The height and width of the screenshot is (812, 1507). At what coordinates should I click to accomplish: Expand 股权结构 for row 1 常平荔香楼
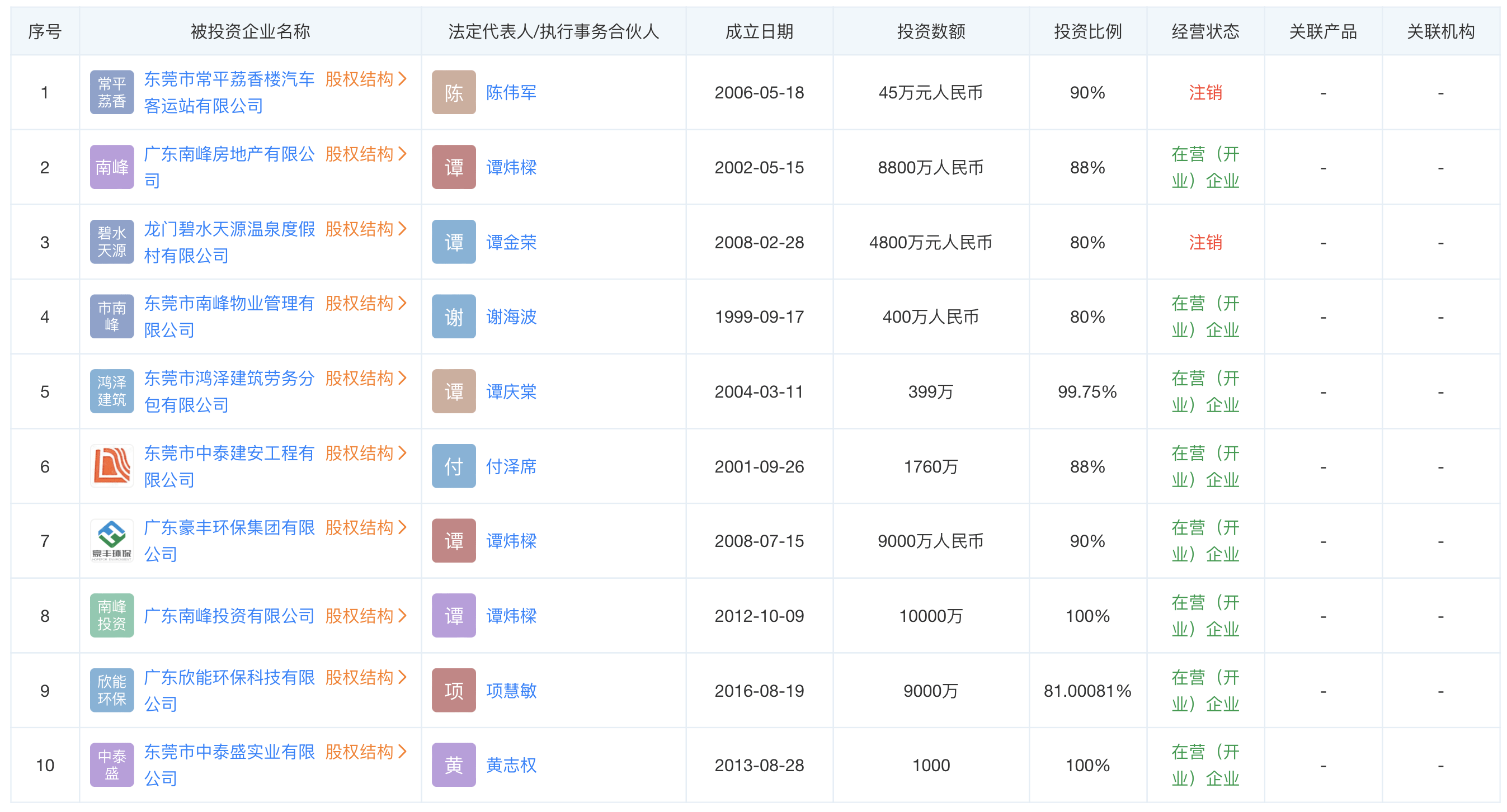366,79
